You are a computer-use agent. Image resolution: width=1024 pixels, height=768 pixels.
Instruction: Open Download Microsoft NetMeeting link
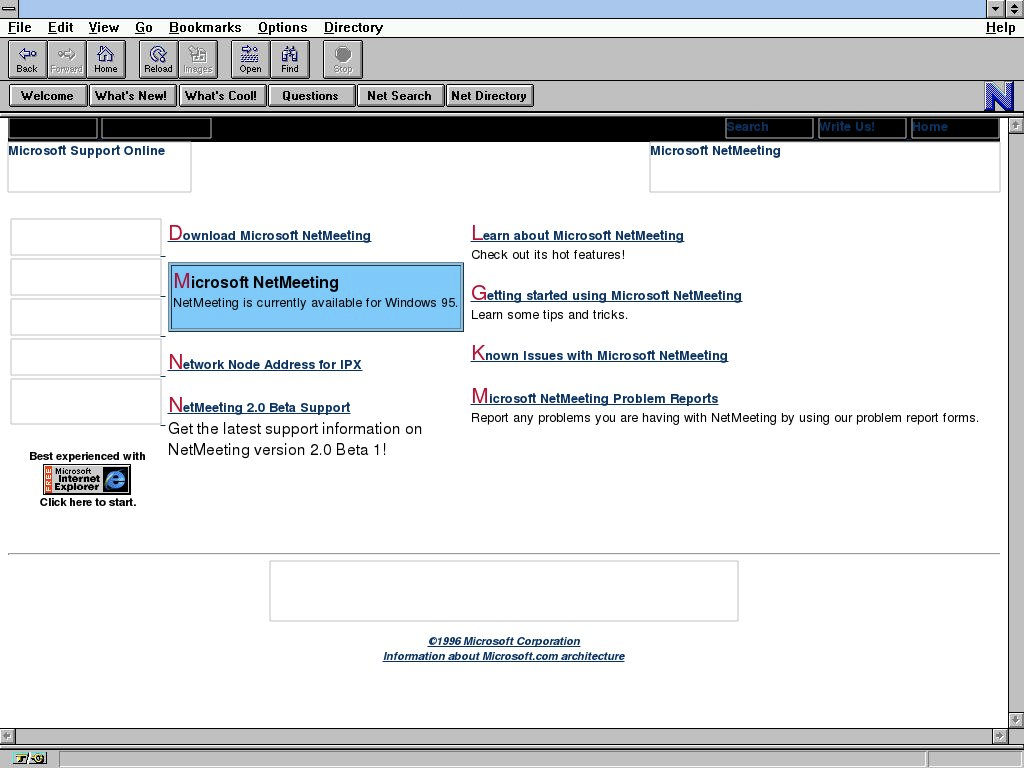tap(270, 236)
